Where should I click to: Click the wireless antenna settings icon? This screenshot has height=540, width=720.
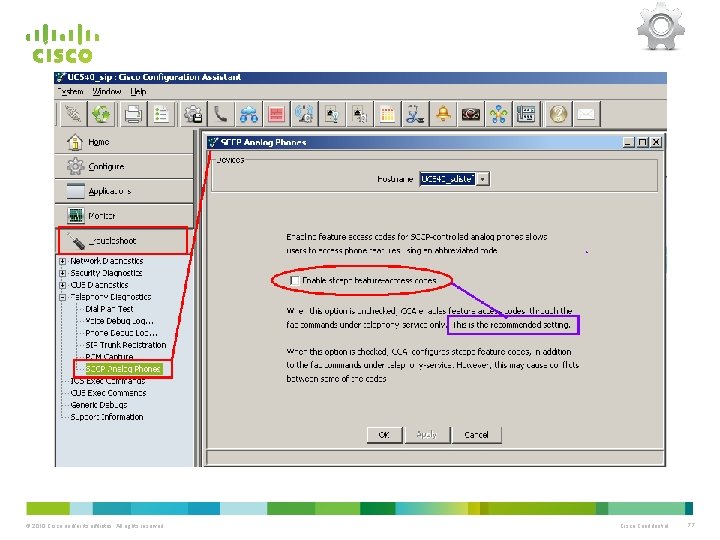(304, 114)
